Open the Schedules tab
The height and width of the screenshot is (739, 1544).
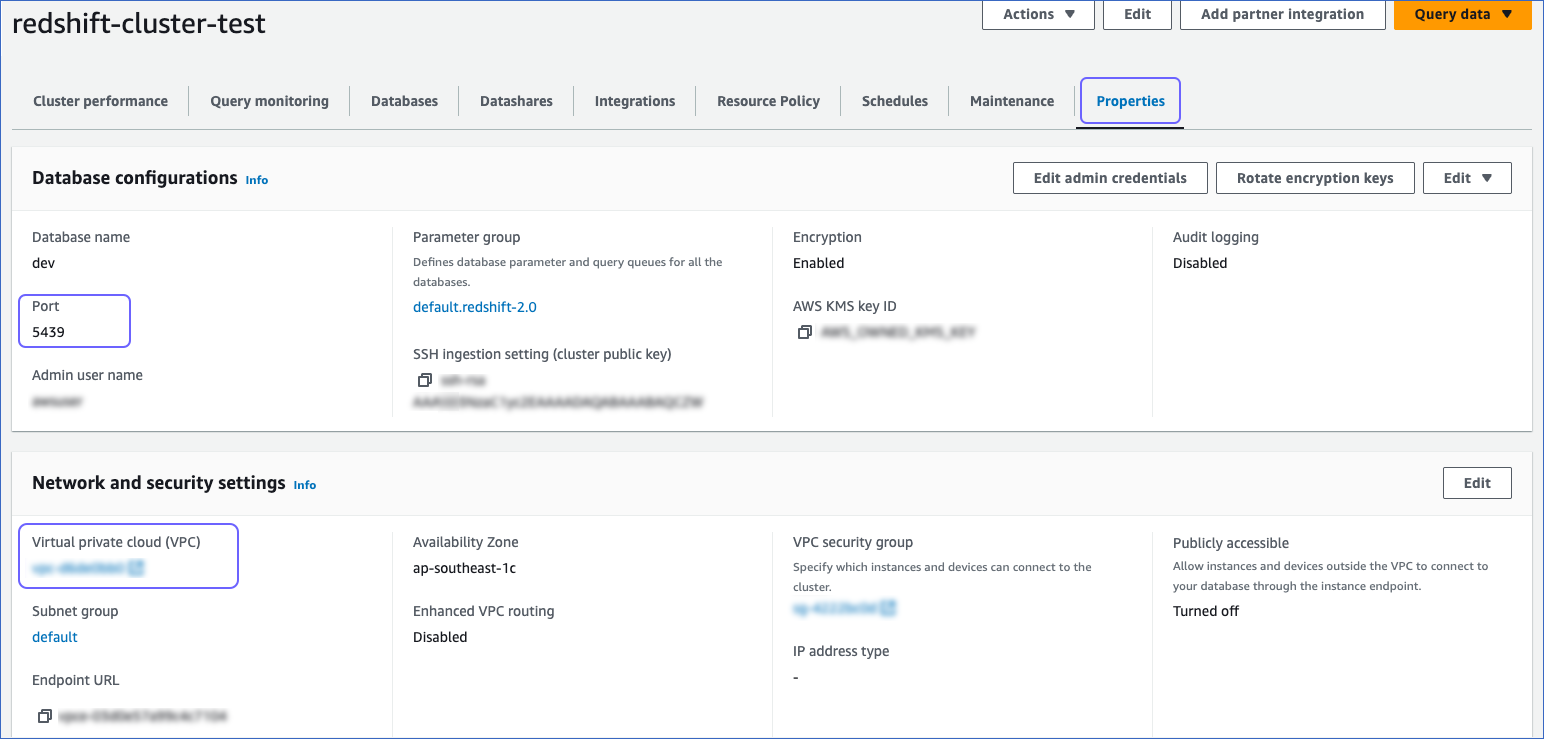(x=894, y=101)
